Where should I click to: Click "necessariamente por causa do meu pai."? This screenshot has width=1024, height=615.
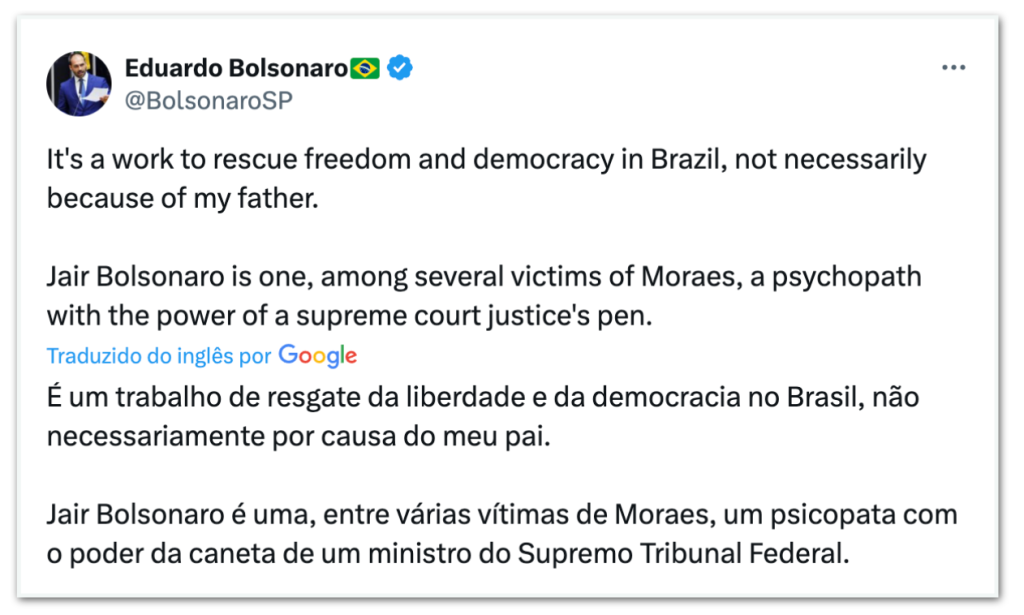298,436
